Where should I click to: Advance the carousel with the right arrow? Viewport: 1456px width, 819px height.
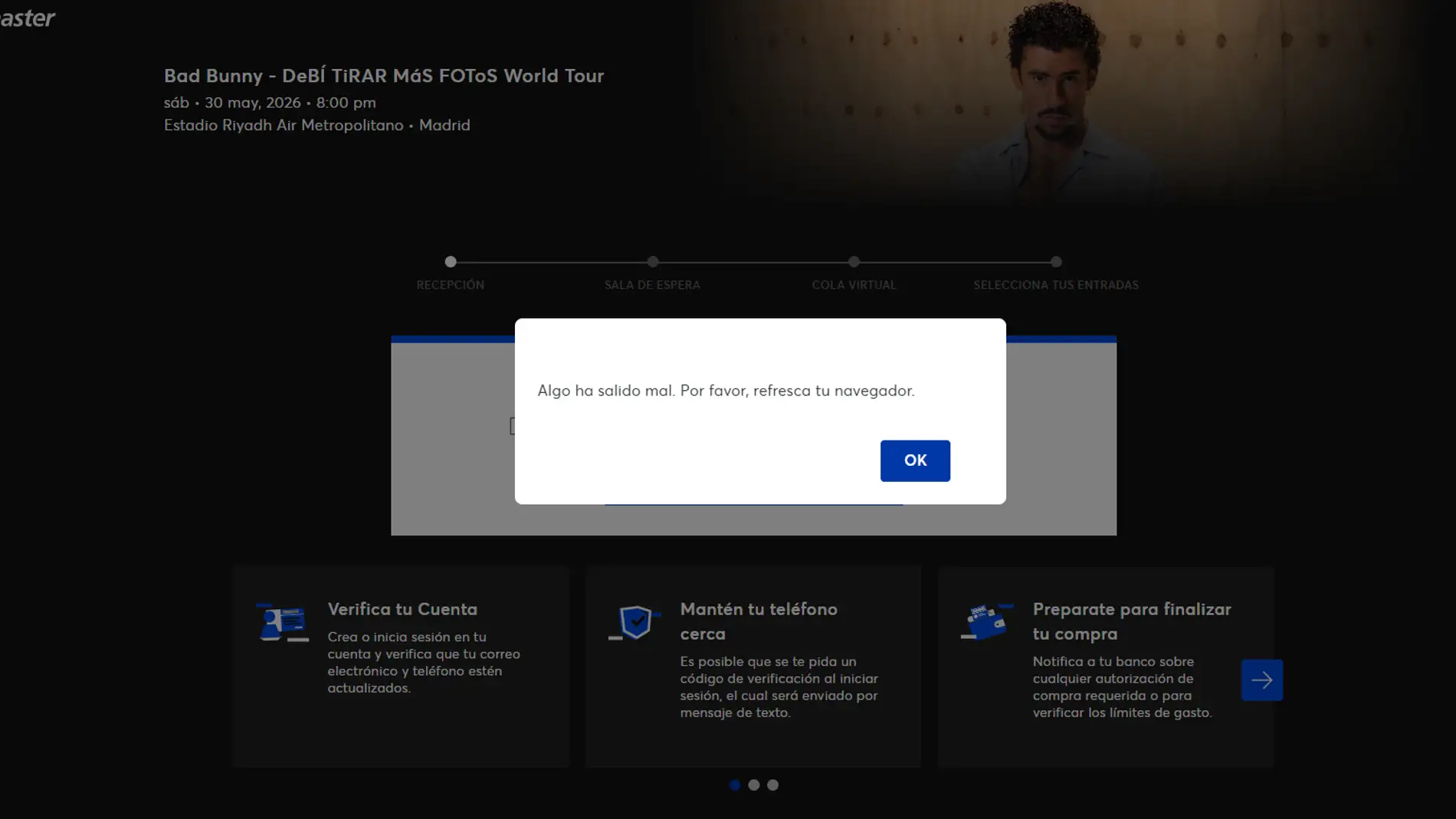[1261, 680]
